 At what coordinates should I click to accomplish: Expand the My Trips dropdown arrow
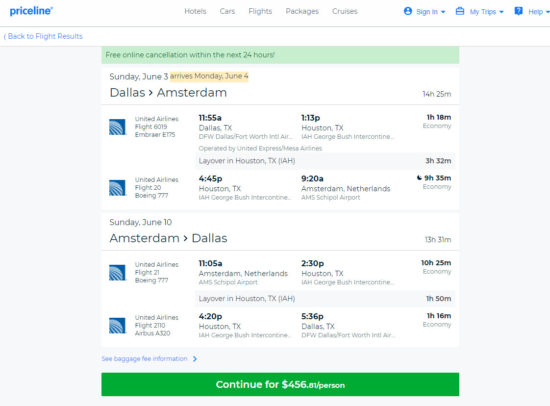point(501,12)
